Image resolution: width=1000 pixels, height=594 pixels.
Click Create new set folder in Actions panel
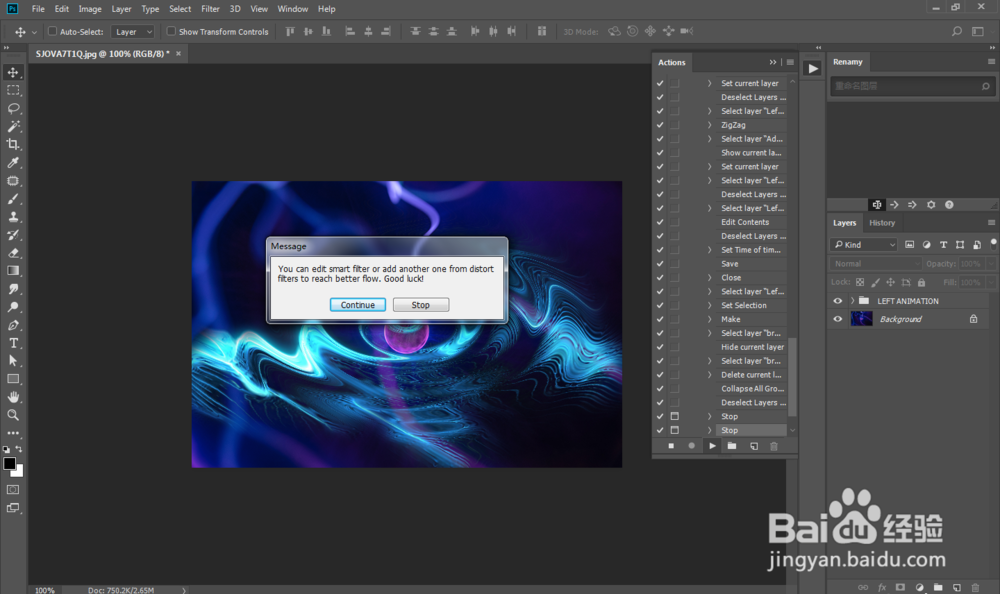(x=732, y=446)
